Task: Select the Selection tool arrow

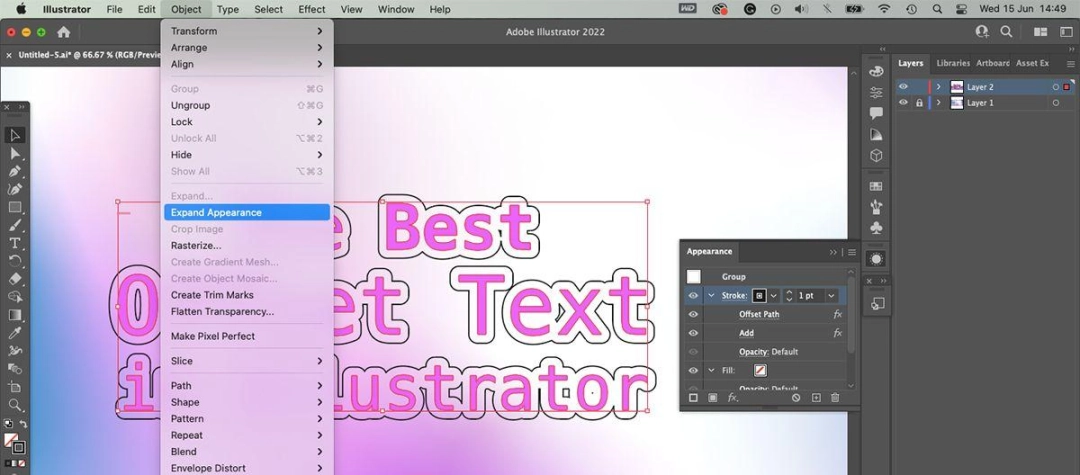Action: click(x=14, y=135)
